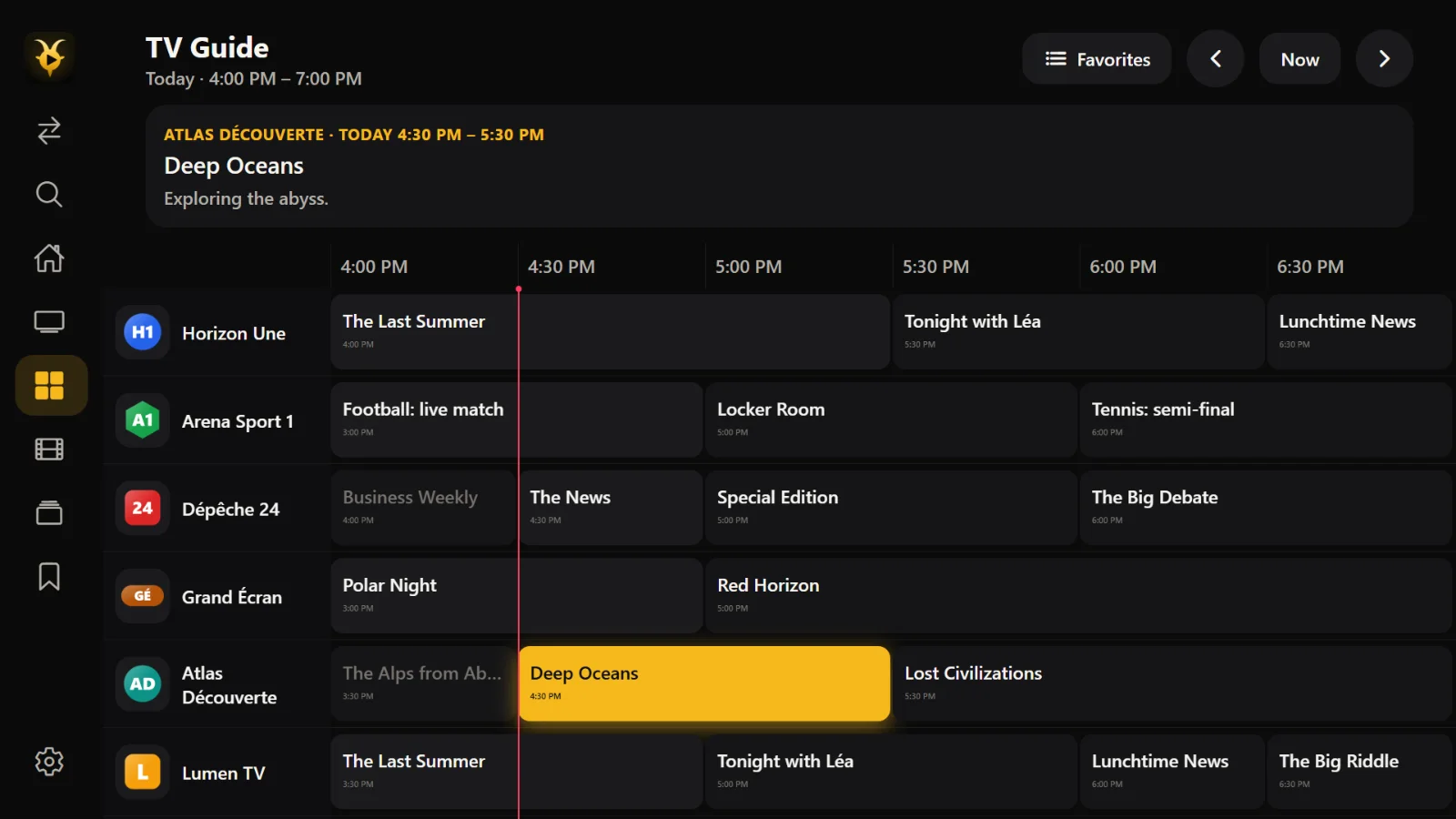Screen dimensions: 1456x819
Task: Select The Big Riddle program
Action: pos(1360,772)
